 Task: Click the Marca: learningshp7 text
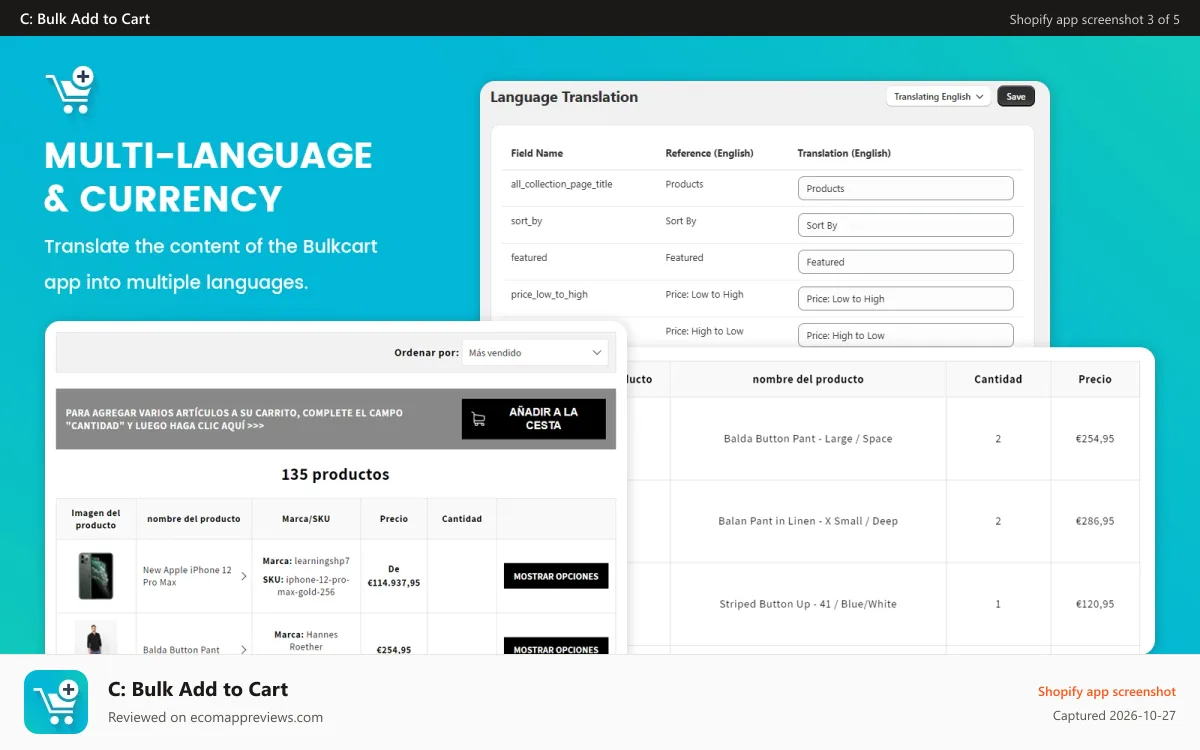(306, 561)
